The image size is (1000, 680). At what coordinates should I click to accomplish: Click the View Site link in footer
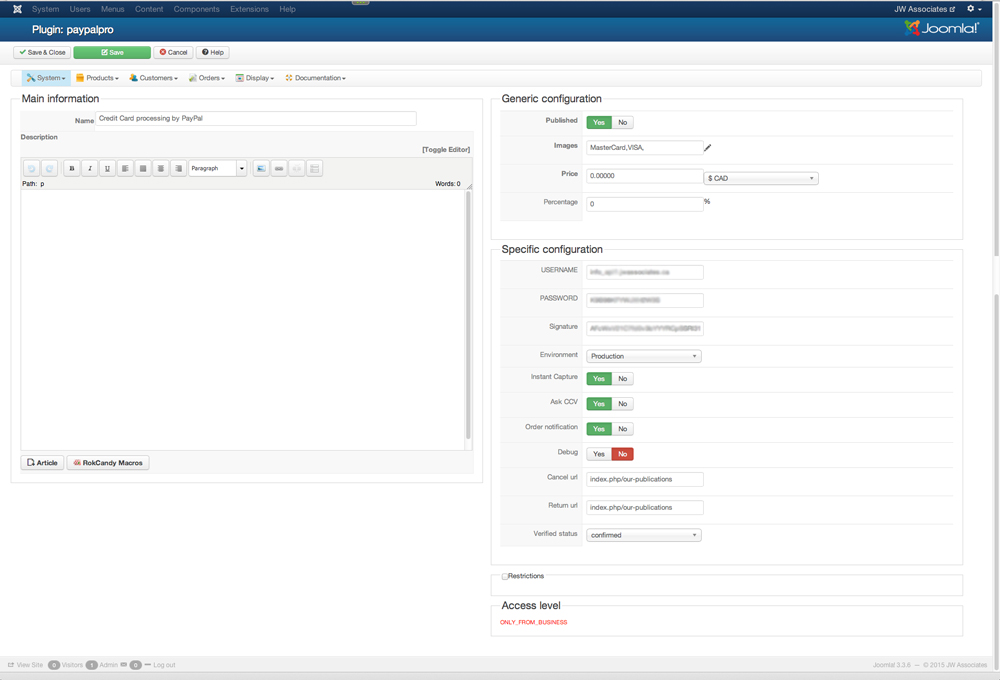coord(26,665)
